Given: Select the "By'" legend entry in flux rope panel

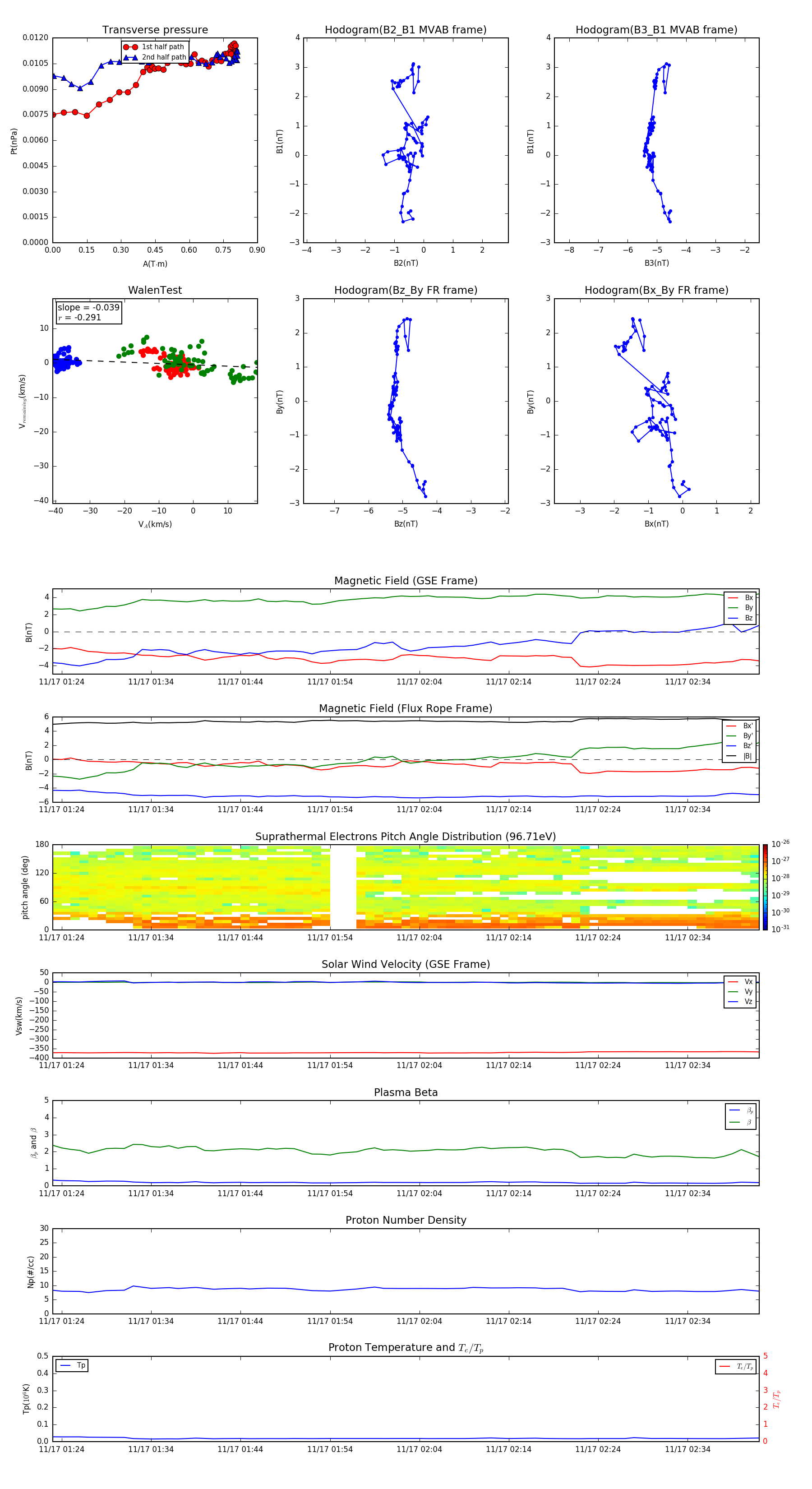Looking at the screenshot, I should click(740, 736).
